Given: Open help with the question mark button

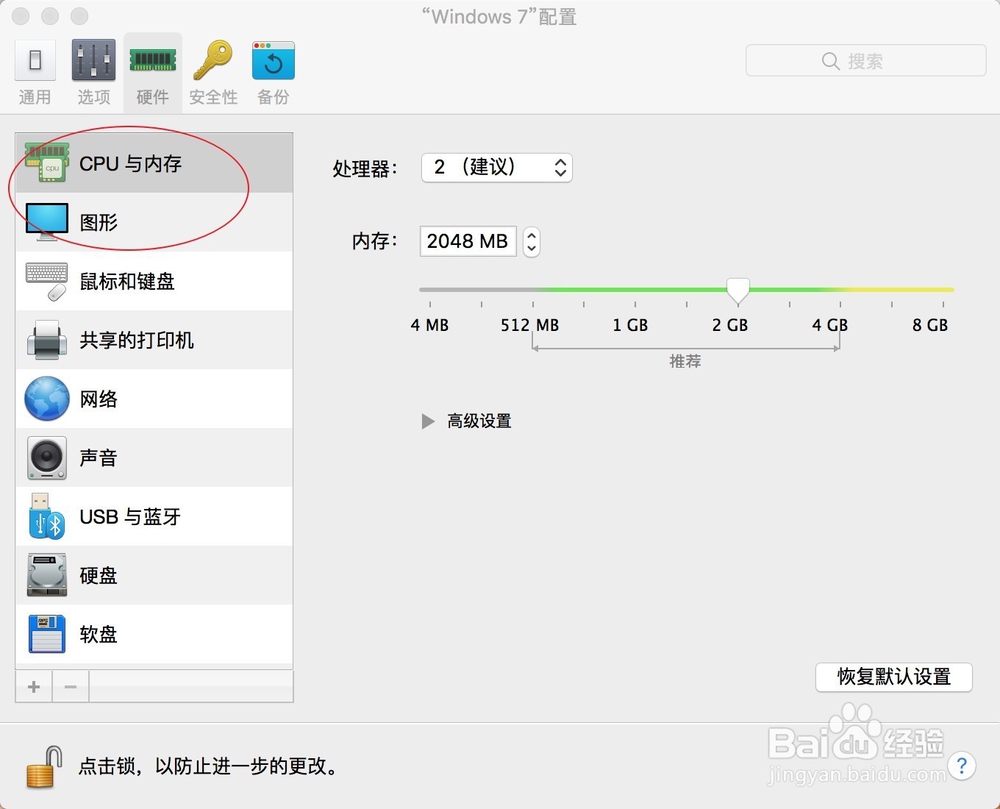Looking at the screenshot, I should point(962,765).
